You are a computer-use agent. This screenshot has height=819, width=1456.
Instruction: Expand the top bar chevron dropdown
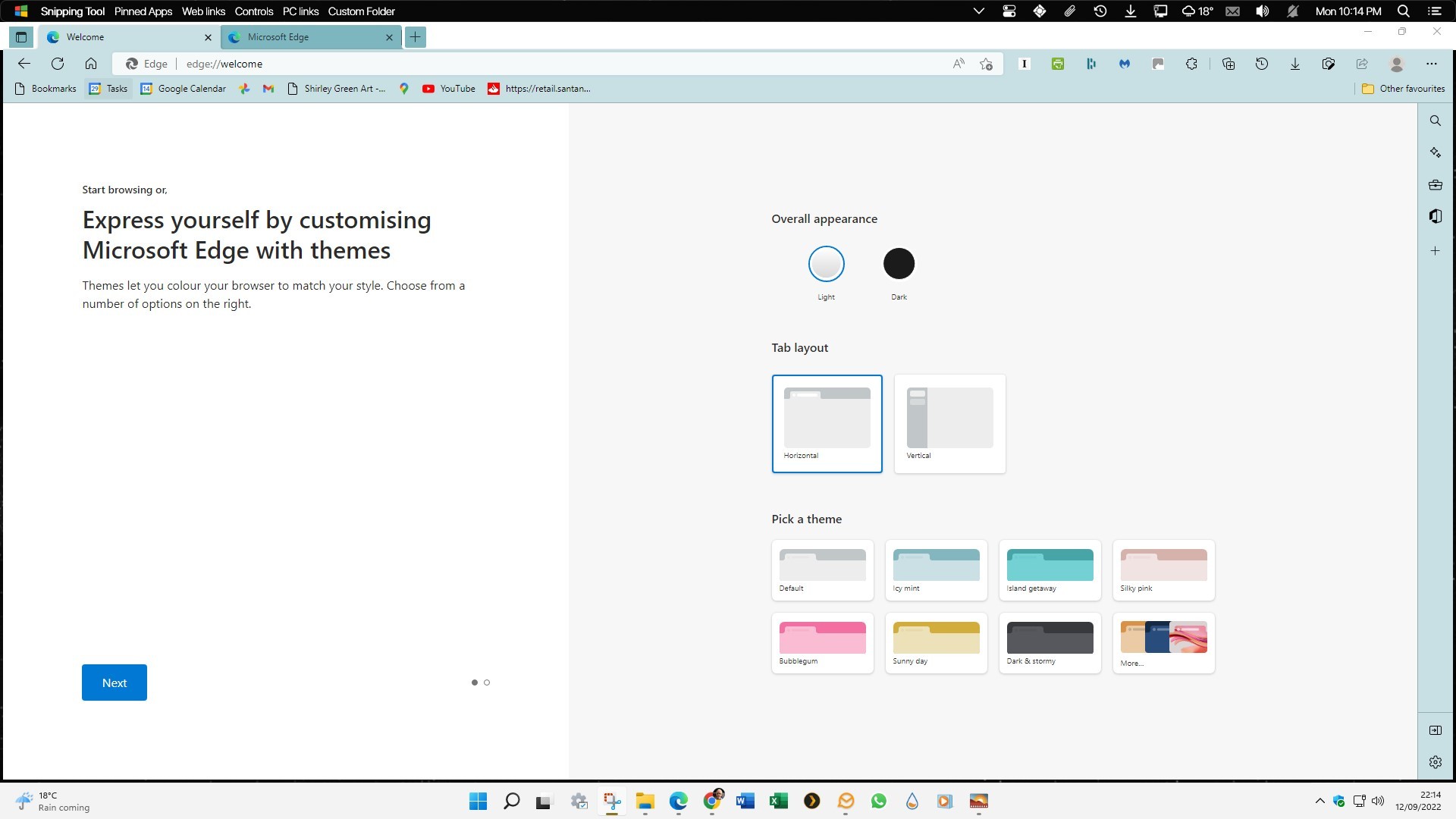pyautogui.click(x=978, y=11)
